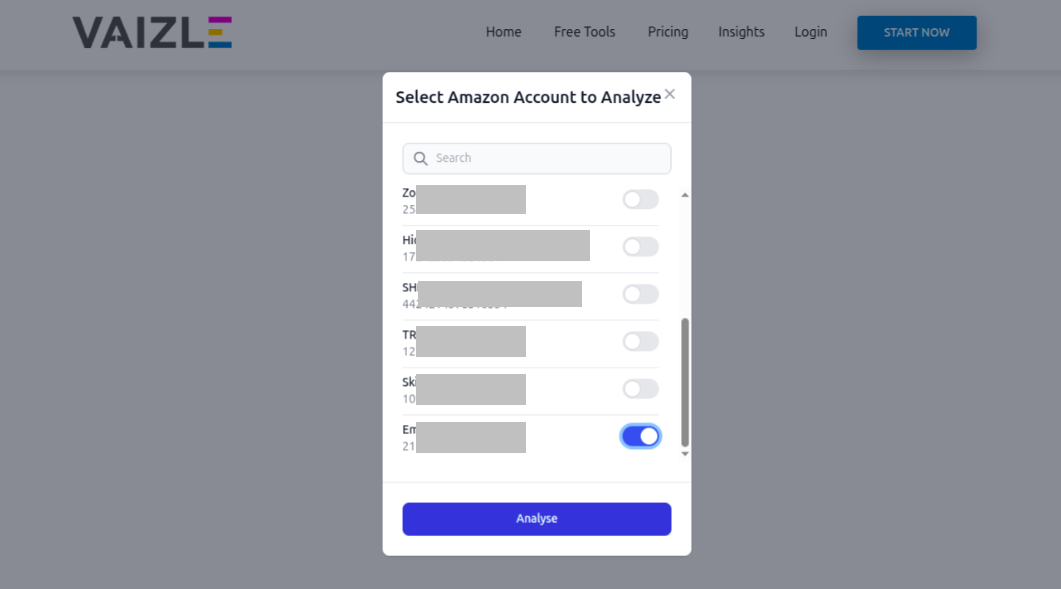The image size is (1061, 589).
Task: Click the START NOW button
Action: 917,32
